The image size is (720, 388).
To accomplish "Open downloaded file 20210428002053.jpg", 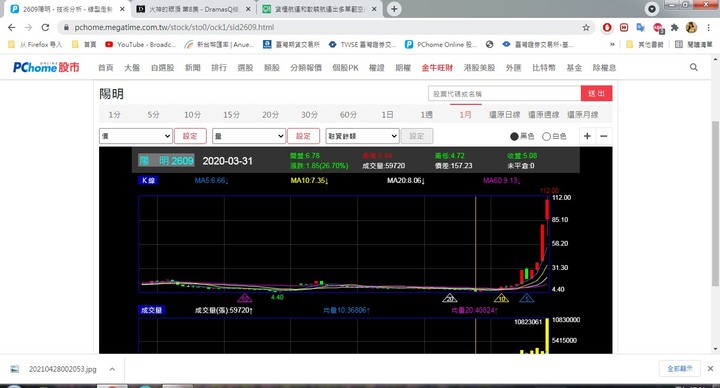I will click(62, 369).
